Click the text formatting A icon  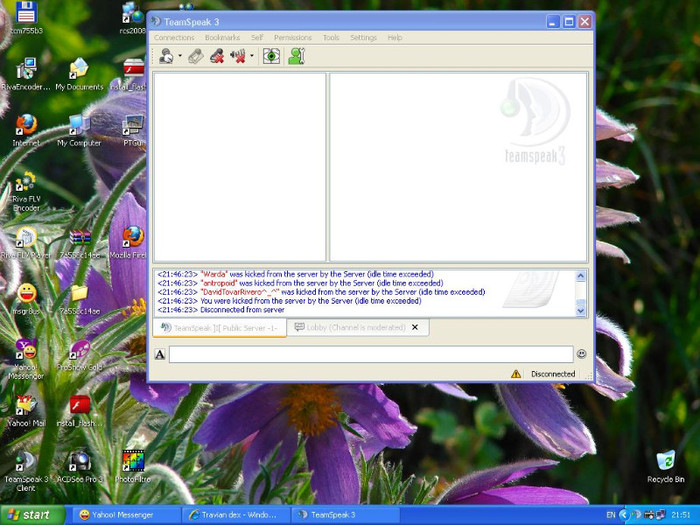tap(160, 354)
